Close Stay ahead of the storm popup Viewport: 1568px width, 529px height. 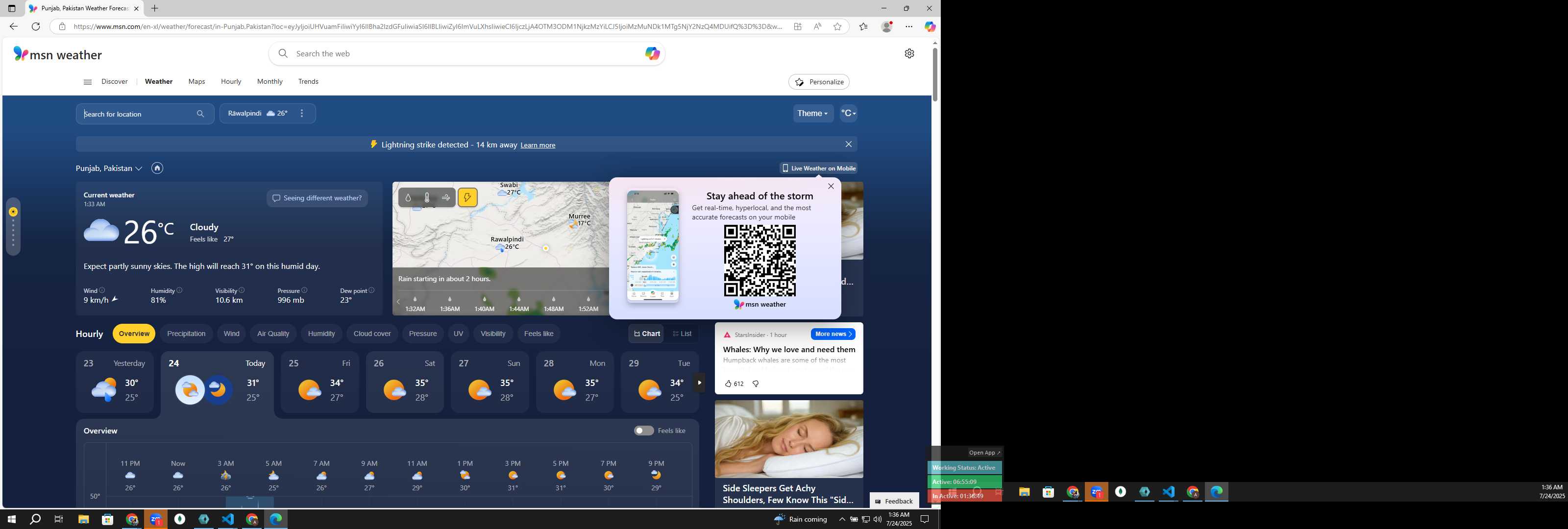[831, 186]
